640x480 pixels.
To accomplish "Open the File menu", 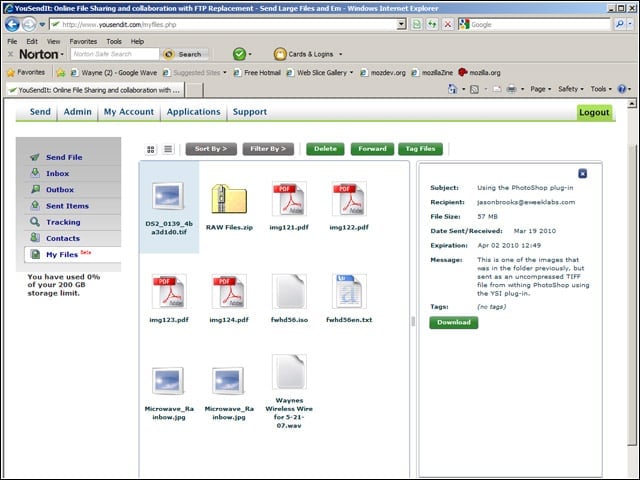I will click(x=12, y=41).
